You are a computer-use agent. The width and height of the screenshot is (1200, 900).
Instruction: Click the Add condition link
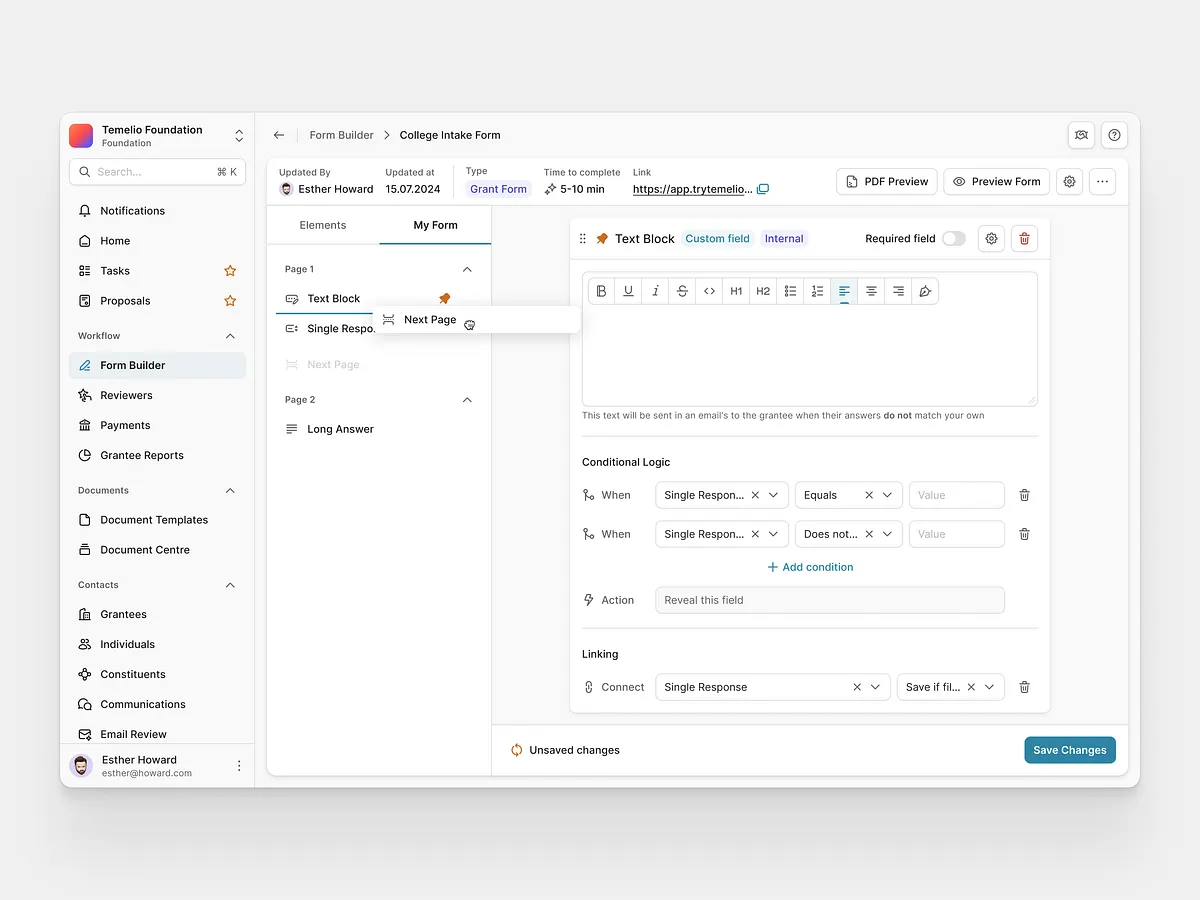point(810,567)
